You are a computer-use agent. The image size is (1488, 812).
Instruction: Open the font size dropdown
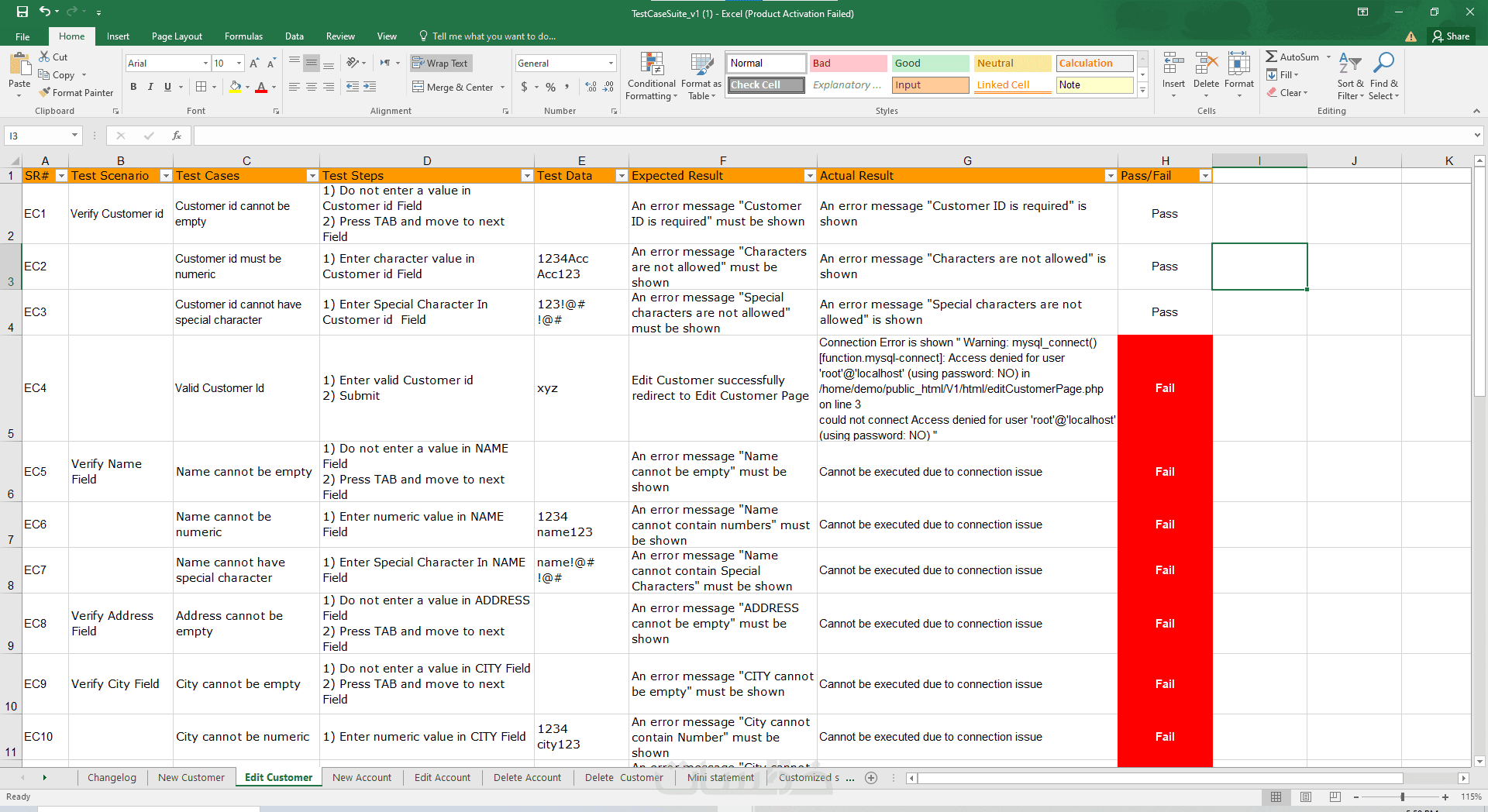pyautogui.click(x=239, y=64)
